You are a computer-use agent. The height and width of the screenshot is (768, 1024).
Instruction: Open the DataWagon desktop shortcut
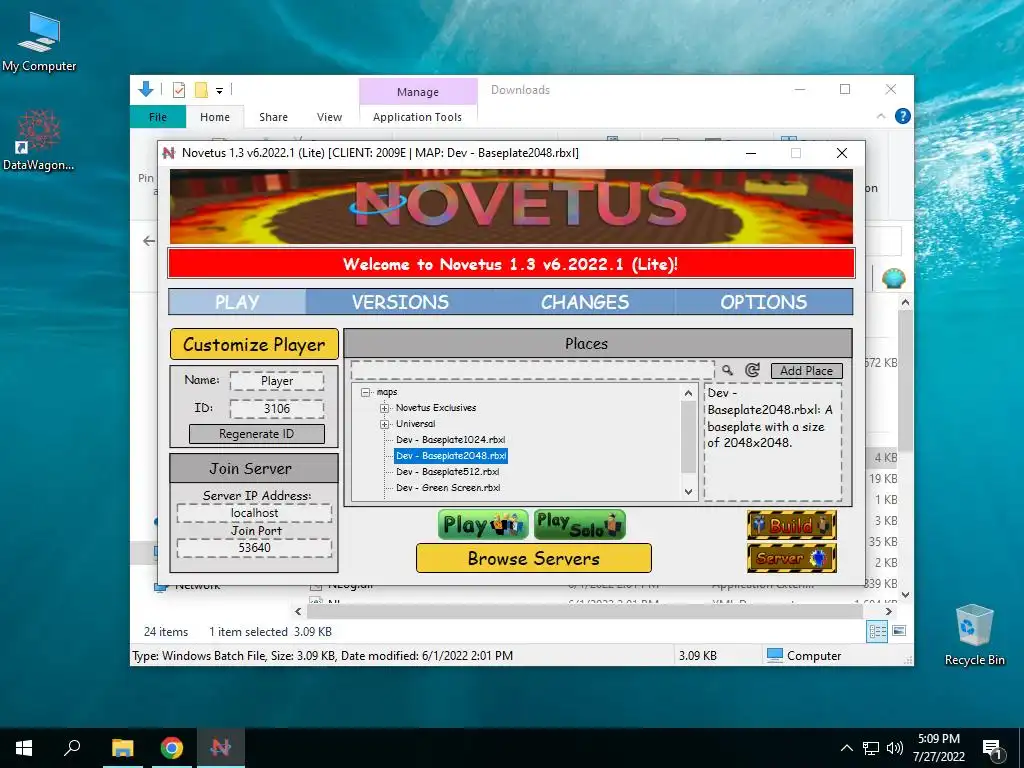click(39, 139)
